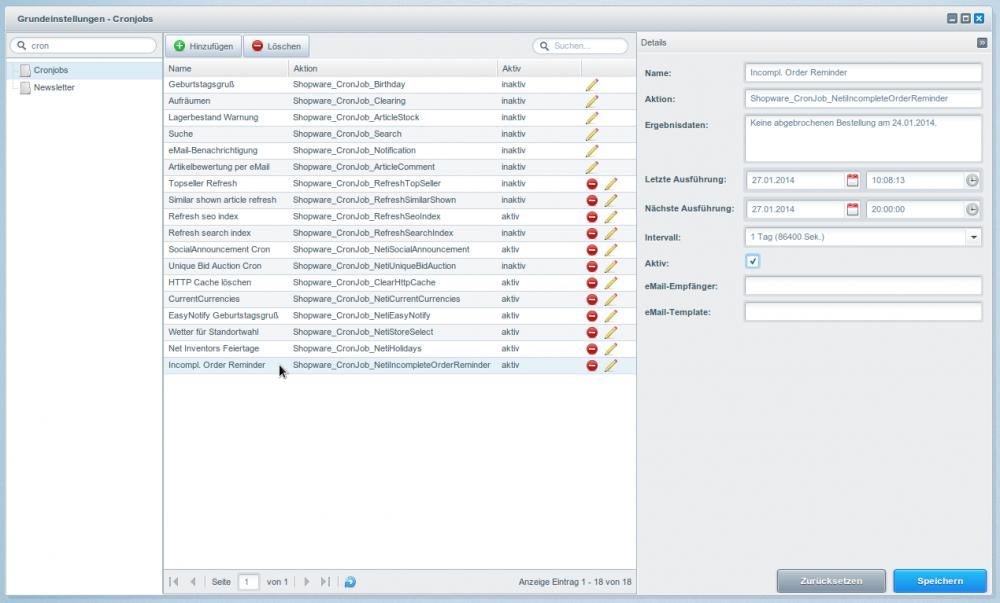Open time picker for Letzte Ausführung
The image size is (1000, 603).
click(972, 180)
